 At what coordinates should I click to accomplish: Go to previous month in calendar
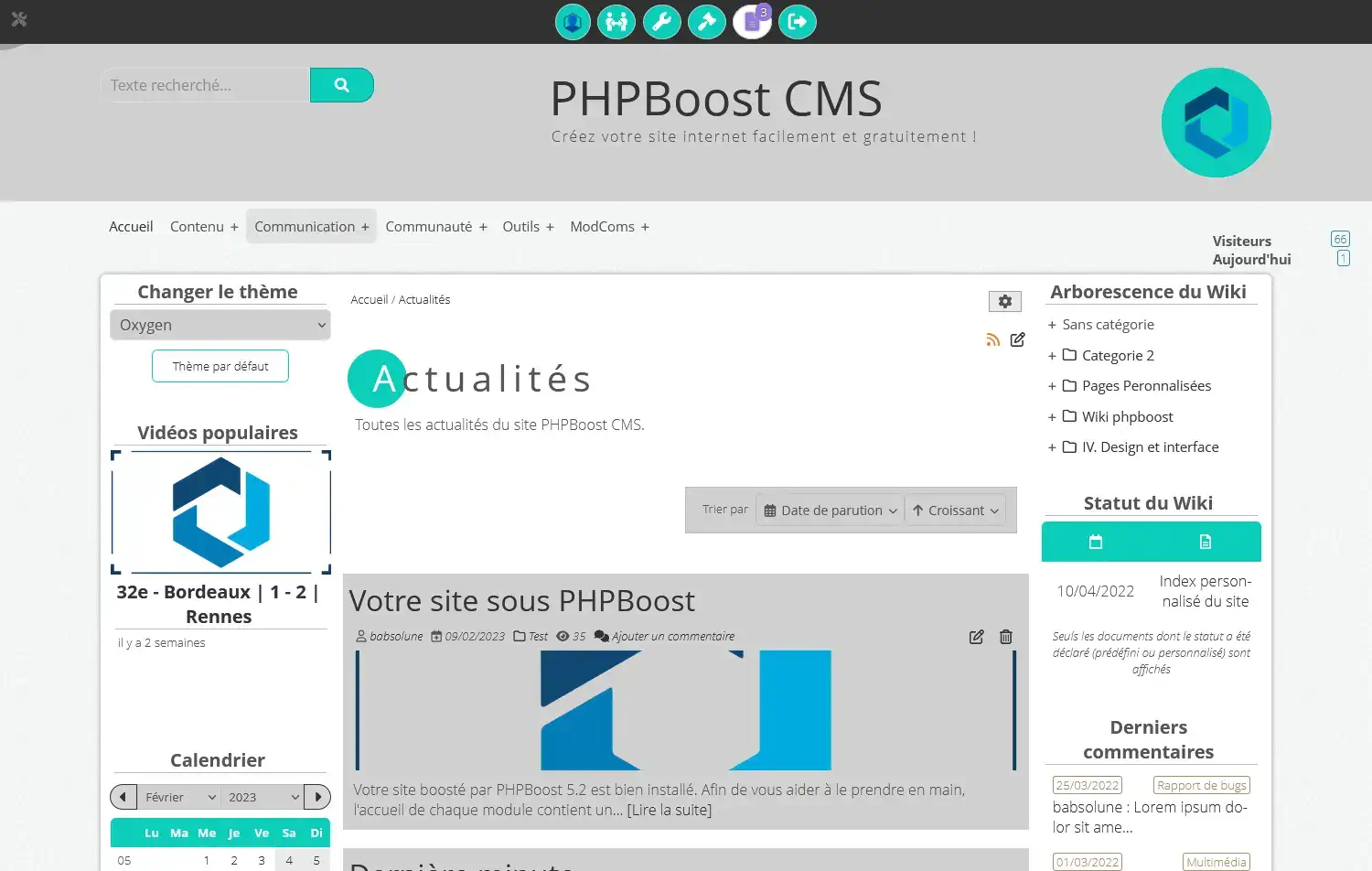[123, 797]
